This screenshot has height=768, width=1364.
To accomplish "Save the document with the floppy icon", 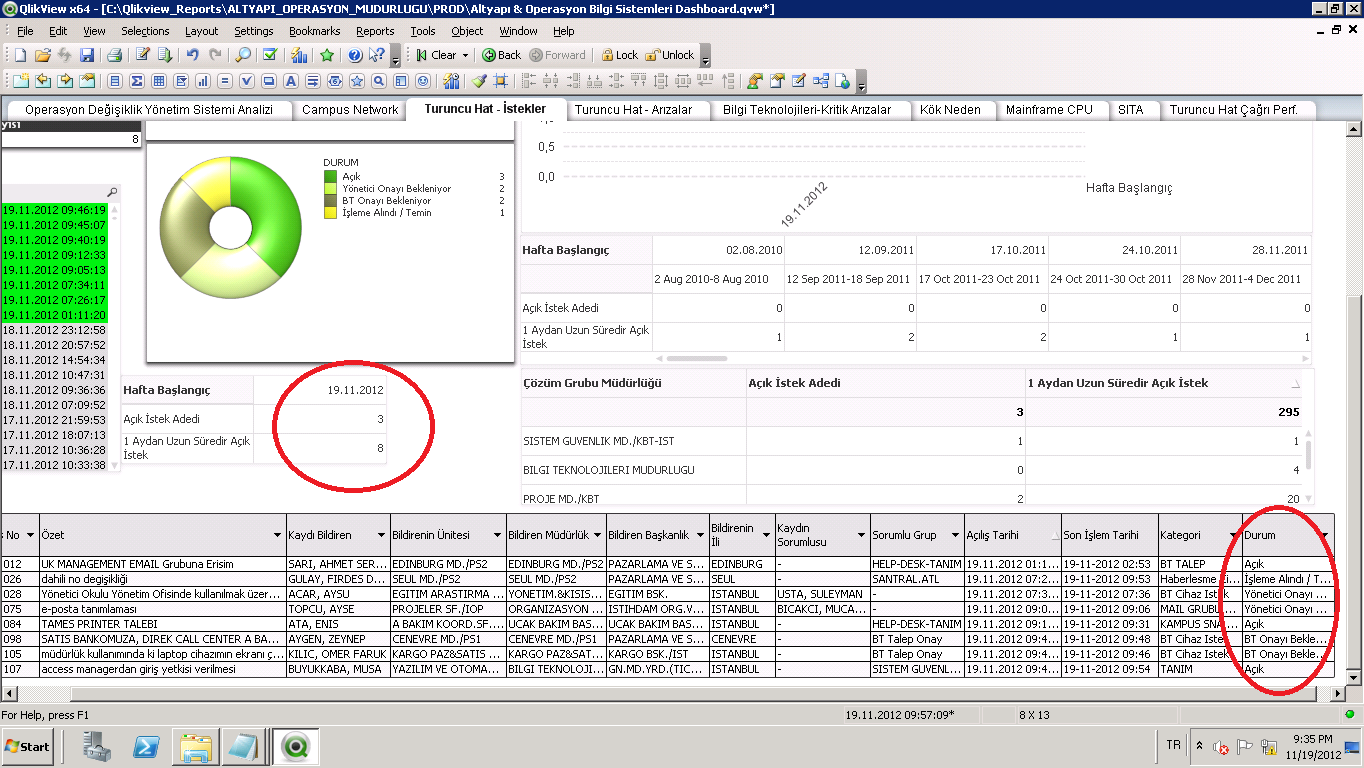I will [x=87, y=55].
